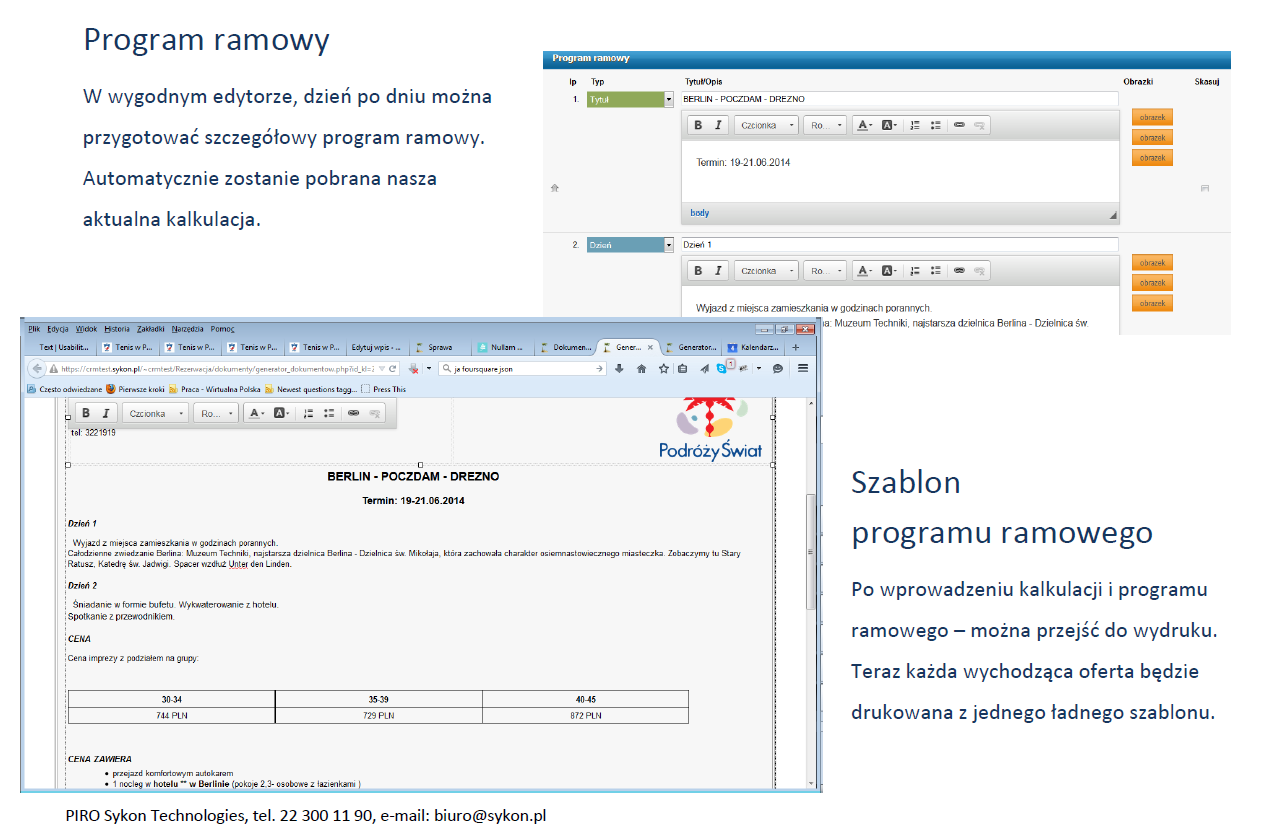Open text color picker in Tytuł row editor

coord(864,125)
